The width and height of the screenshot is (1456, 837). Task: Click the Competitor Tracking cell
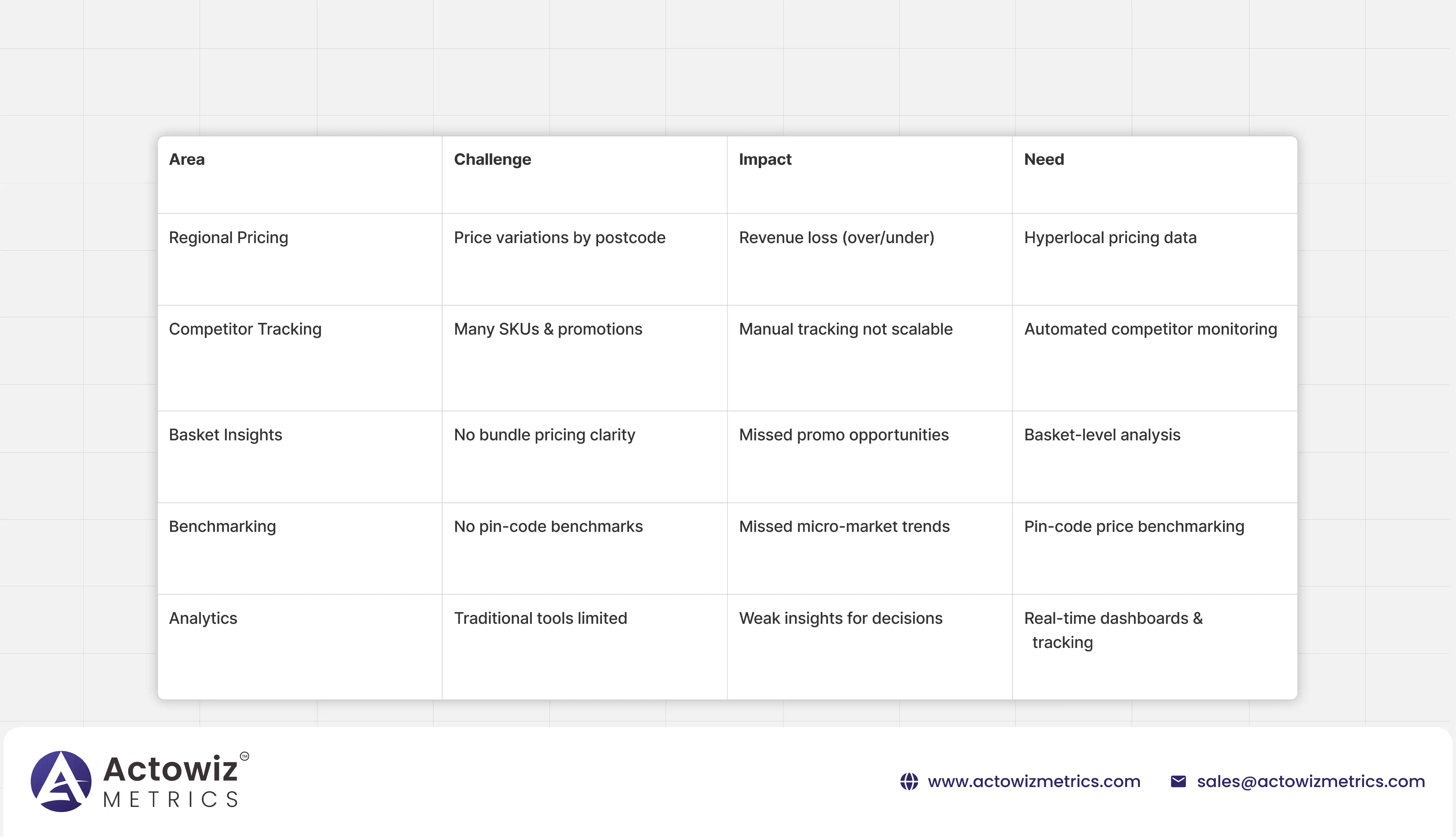point(245,329)
